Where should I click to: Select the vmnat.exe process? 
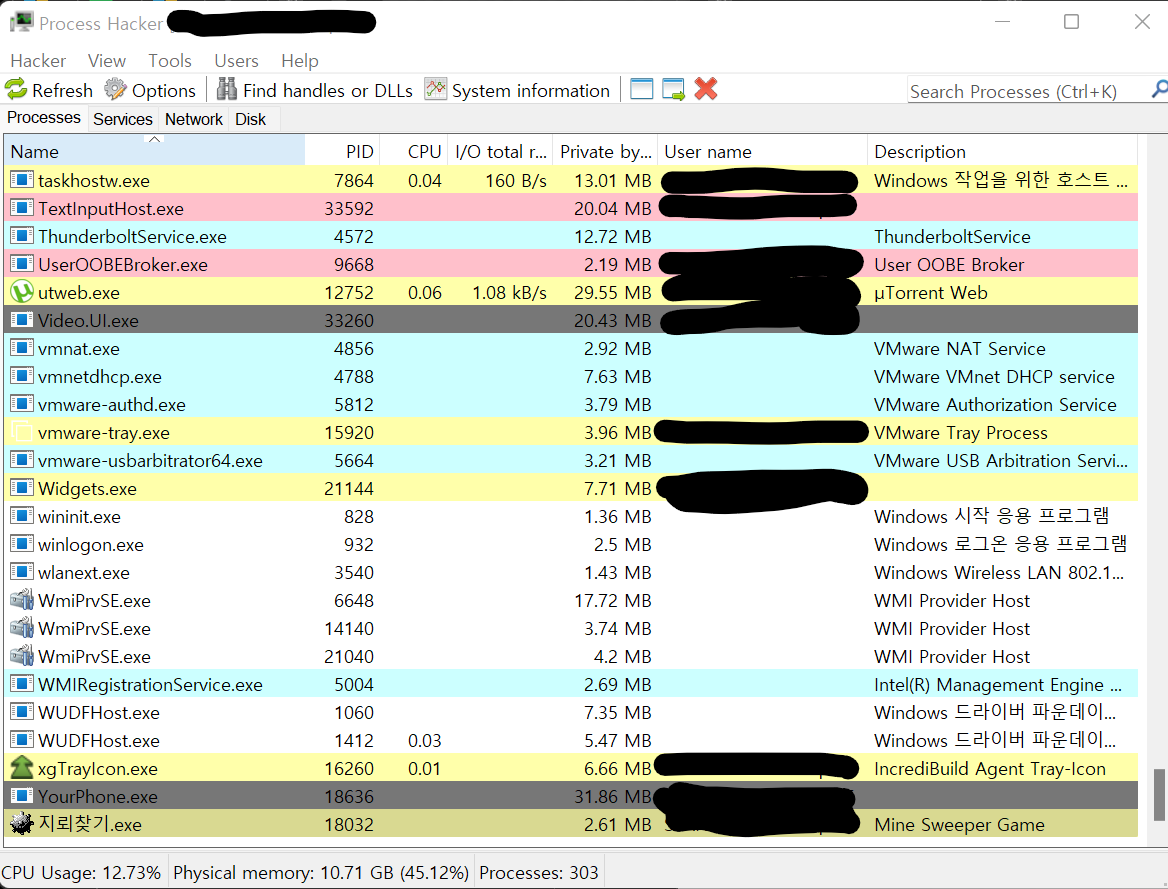(x=571, y=348)
